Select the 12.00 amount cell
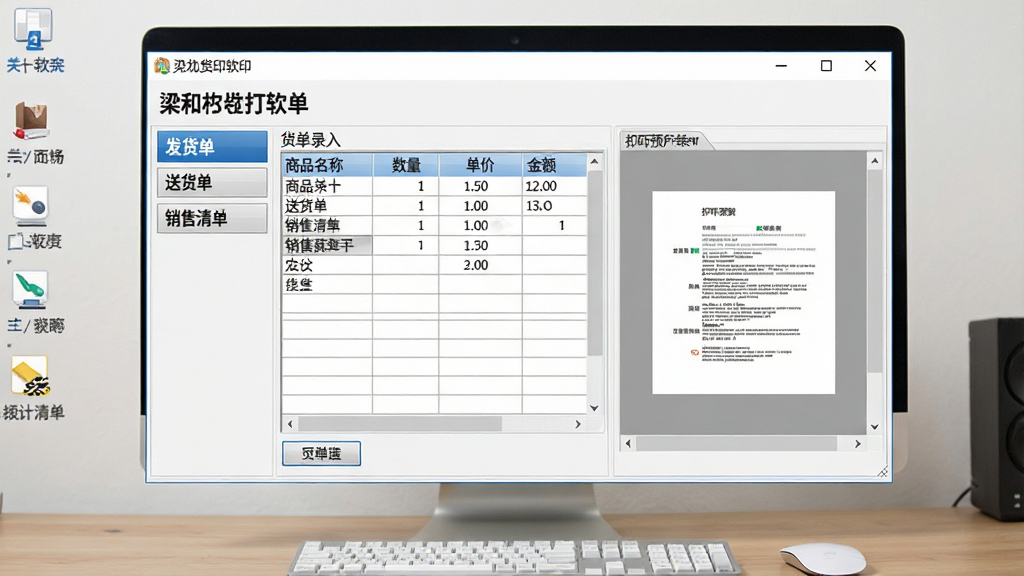The width and height of the screenshot is (1024, 576). (554, 186)
